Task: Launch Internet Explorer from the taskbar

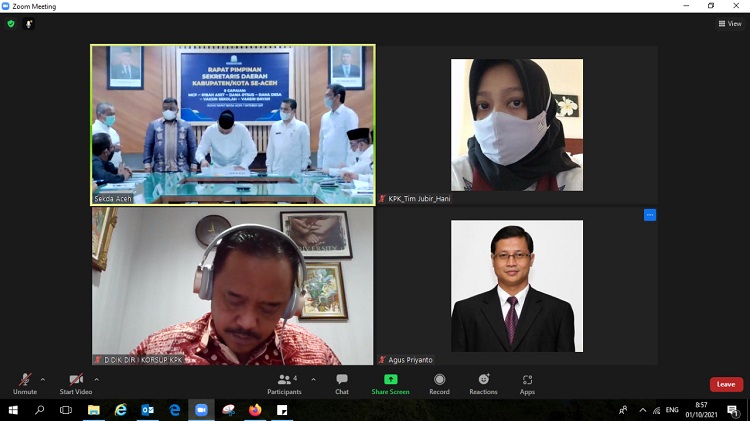Action: click(x=121, y=410)
